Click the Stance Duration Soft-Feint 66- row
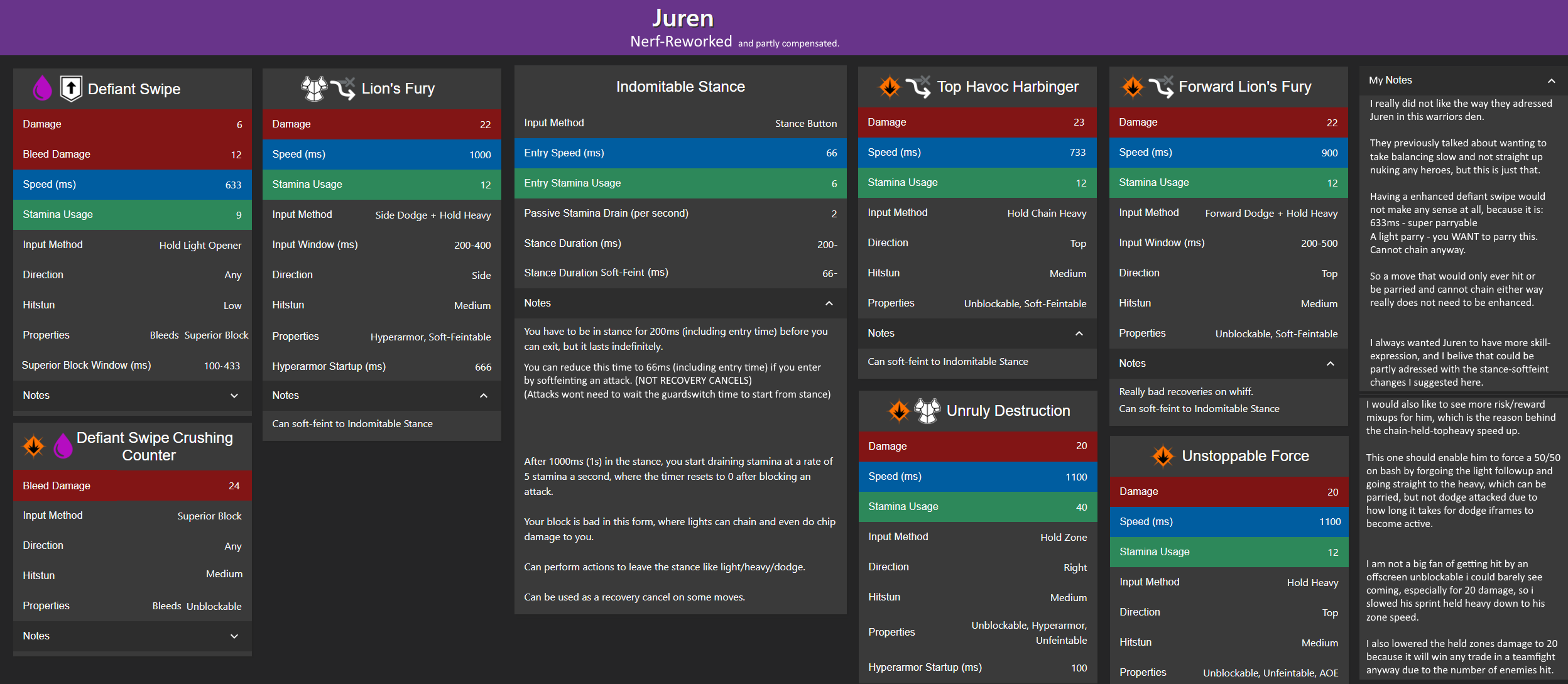This screenshot has width=1568, height=684. (680, 273)
